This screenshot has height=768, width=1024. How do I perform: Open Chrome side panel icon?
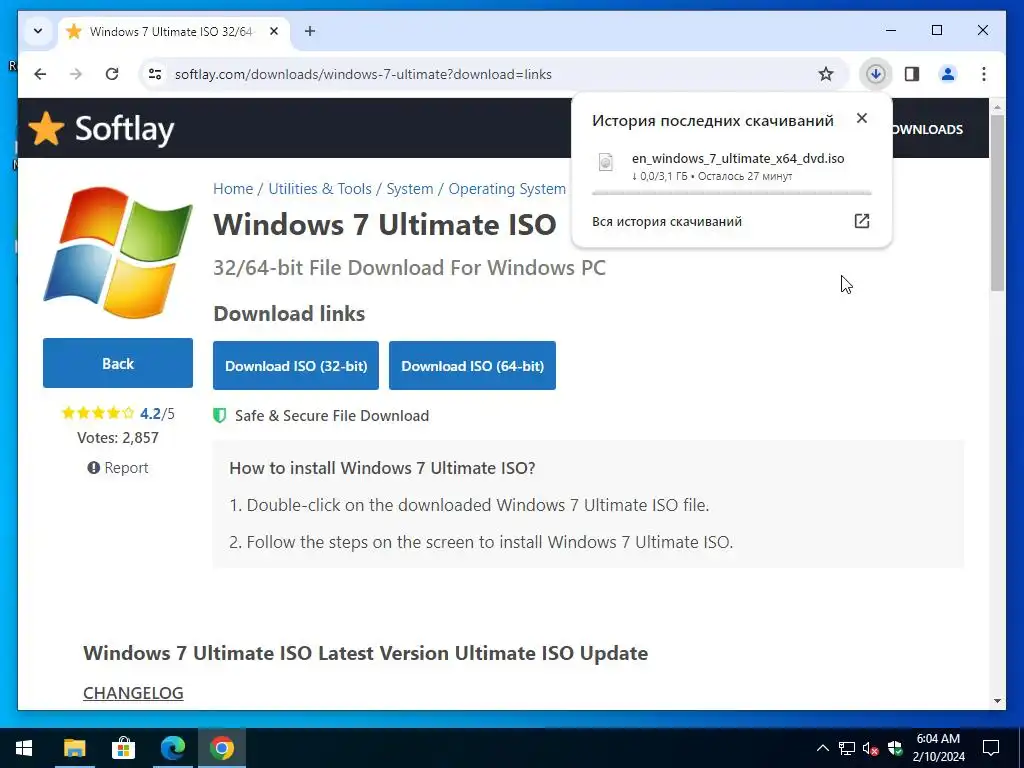tap(912, 74)
